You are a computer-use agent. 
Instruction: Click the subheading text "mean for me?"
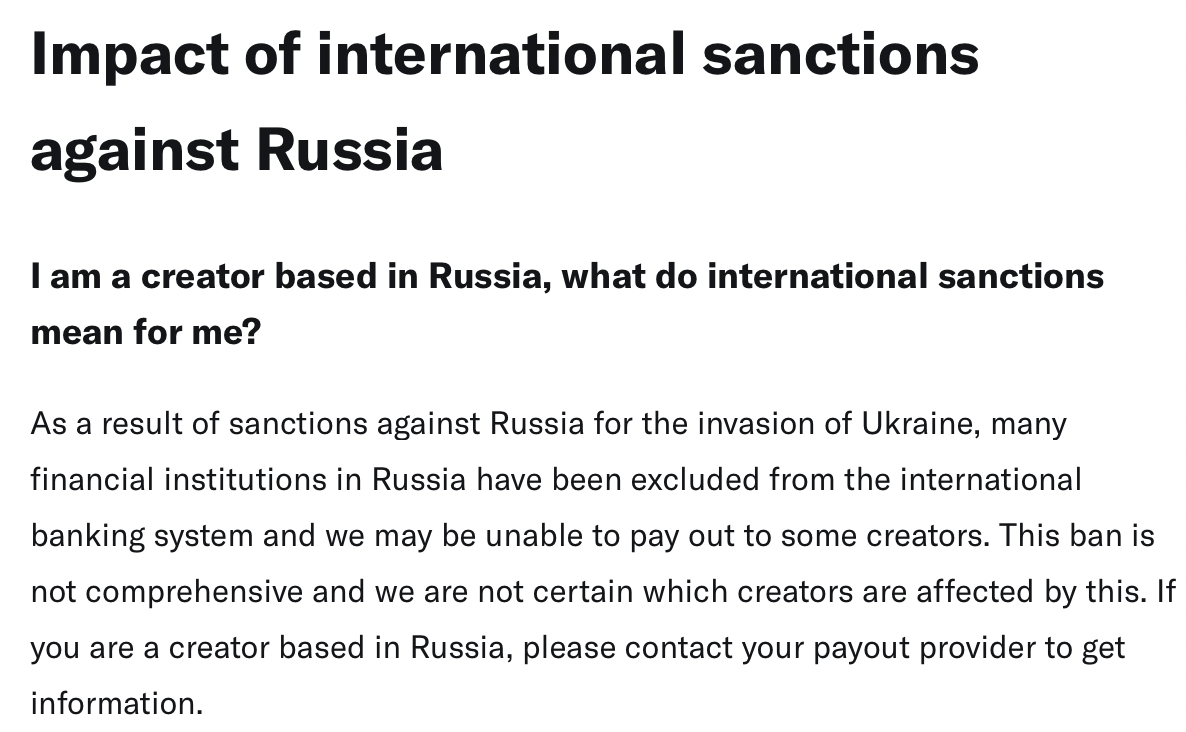pyautogui.click(x=146, y=332)
